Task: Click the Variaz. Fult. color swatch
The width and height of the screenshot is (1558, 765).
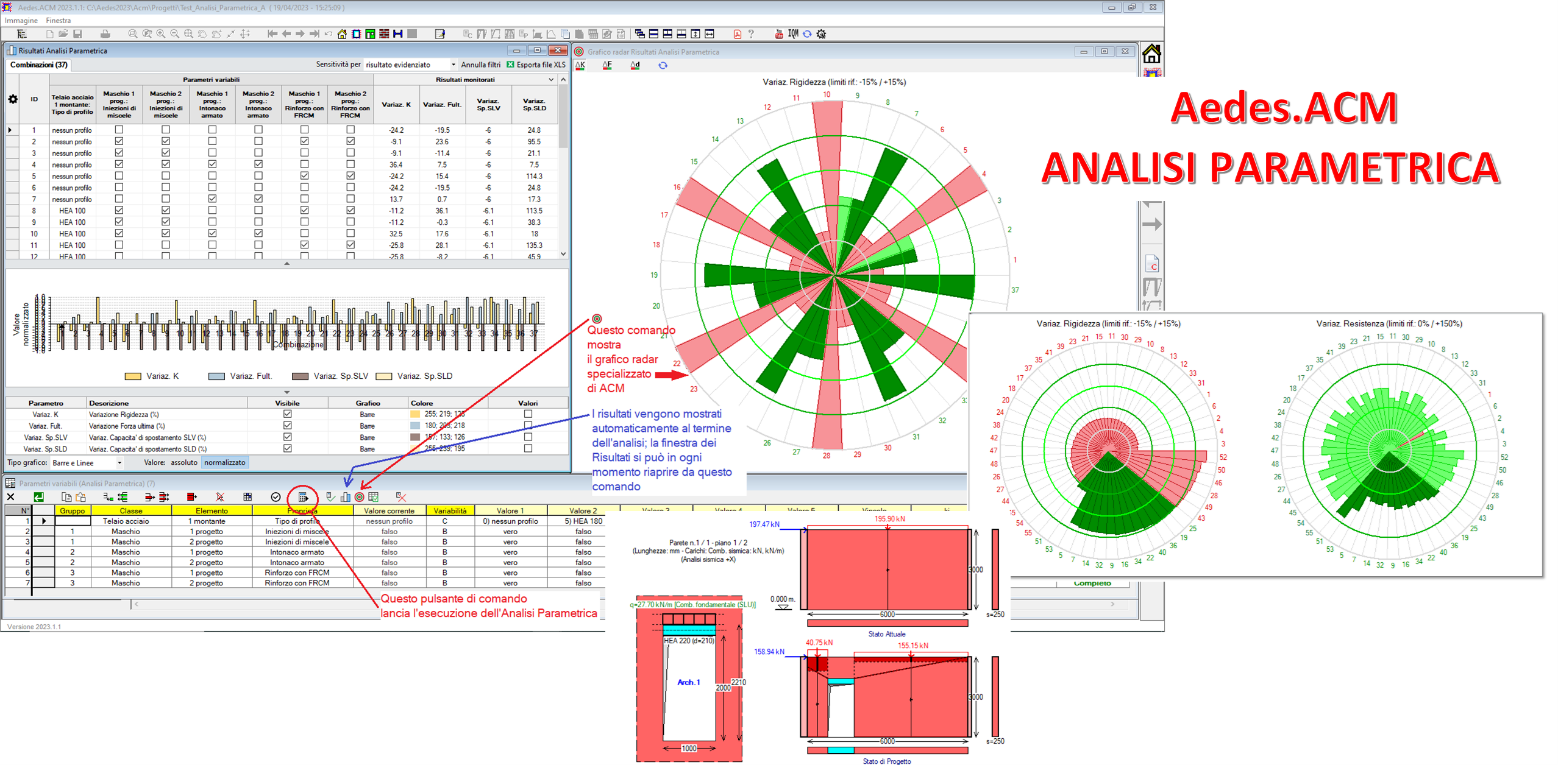Action: click(417, 425)
